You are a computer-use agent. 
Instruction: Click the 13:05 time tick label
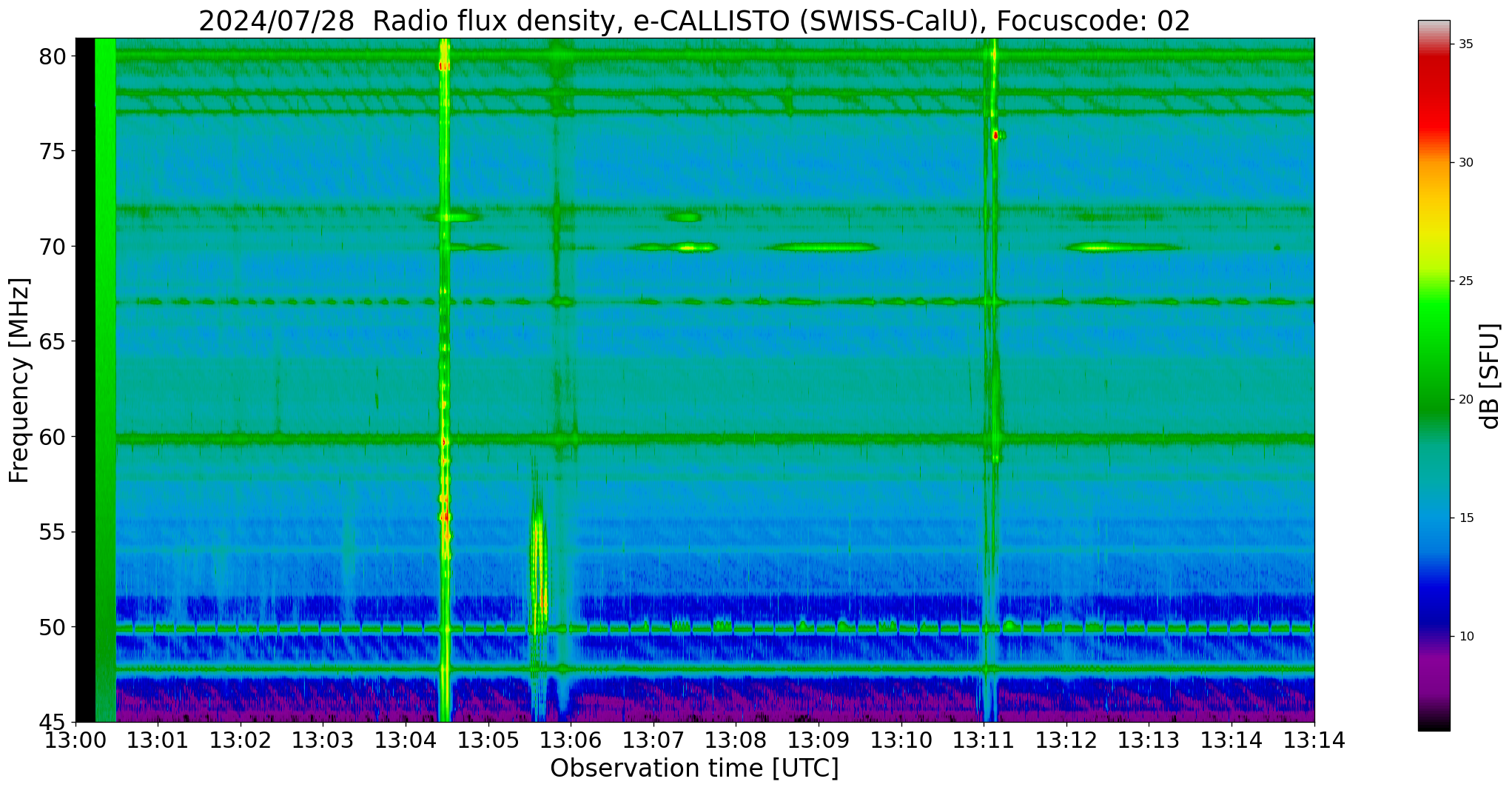point(488,740)
